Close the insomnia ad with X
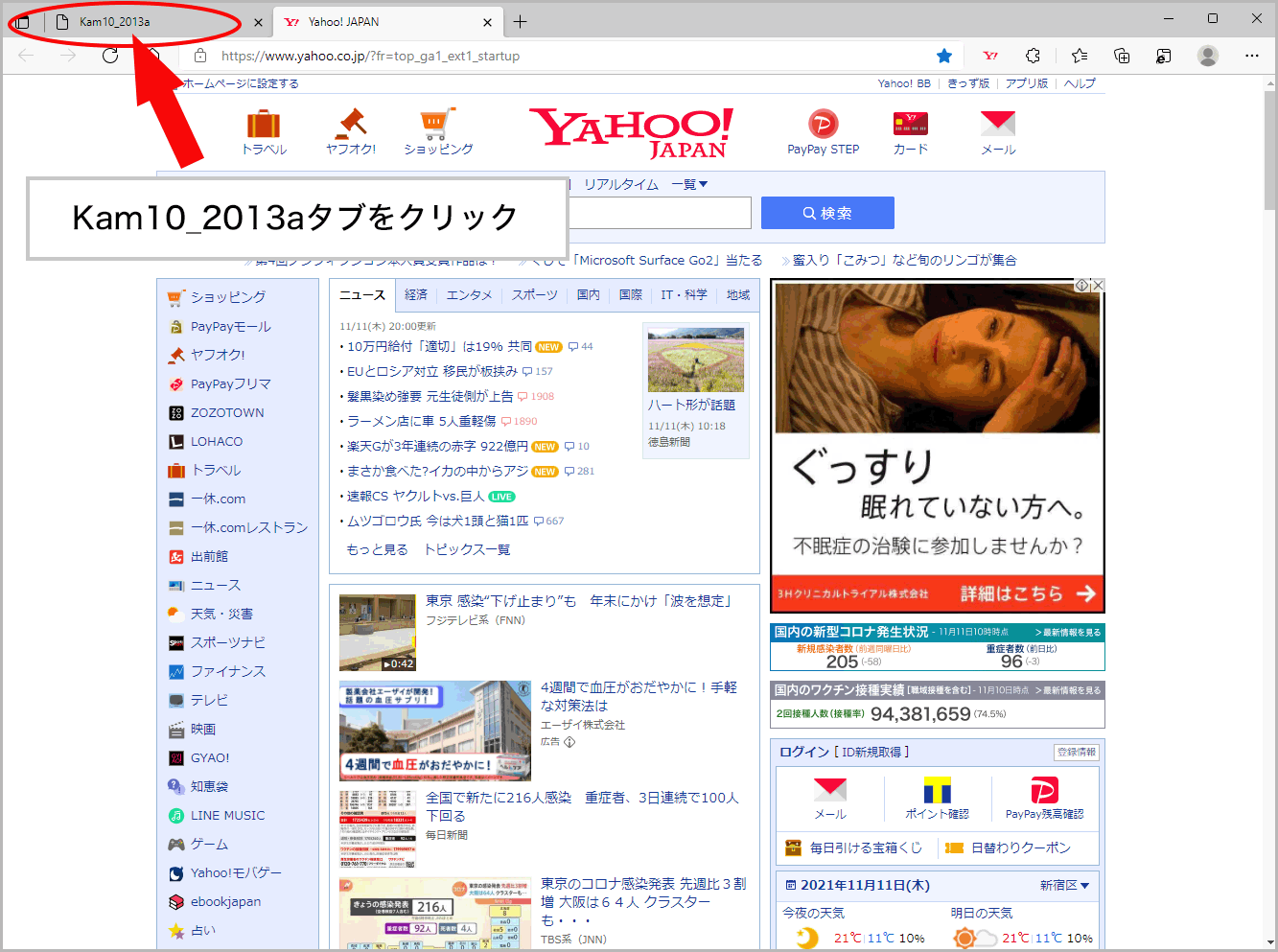Screen dimensions: 1278x952 (x=1098, y=286)
